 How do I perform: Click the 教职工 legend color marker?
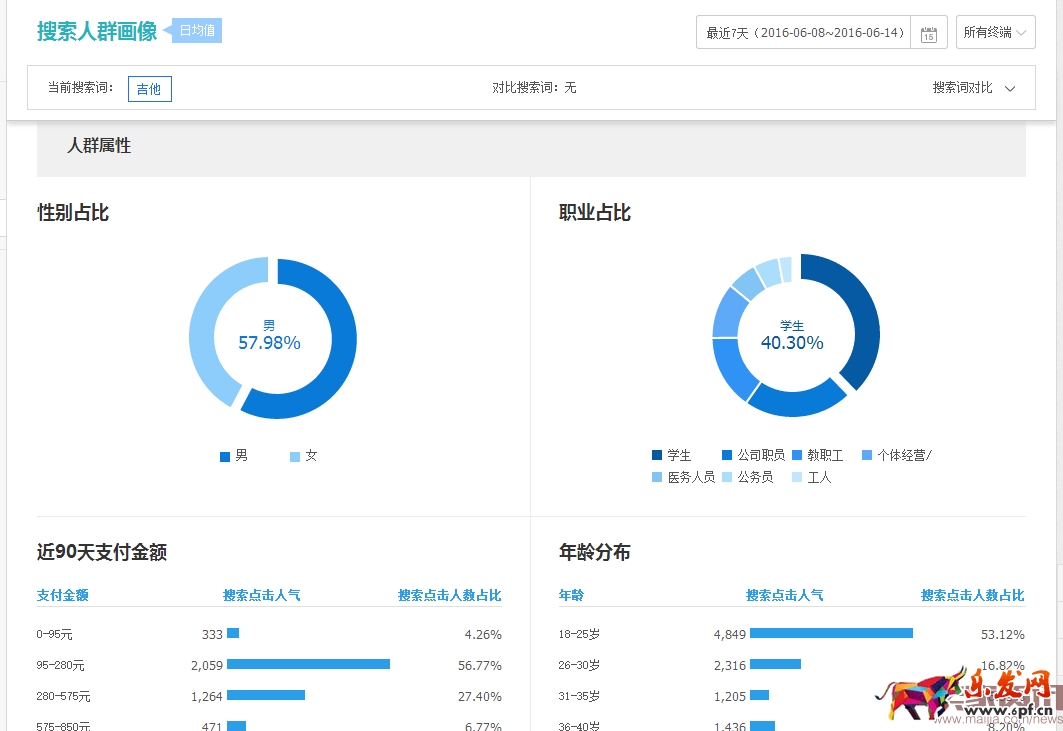tap(797, 456)
